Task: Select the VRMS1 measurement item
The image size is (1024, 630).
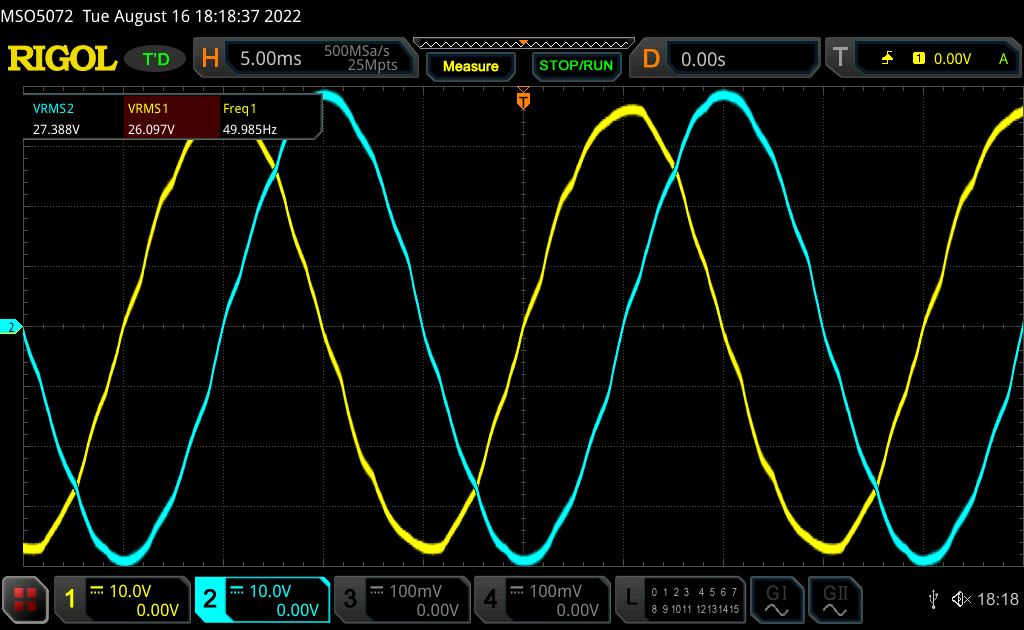Action: click(171, 117)
